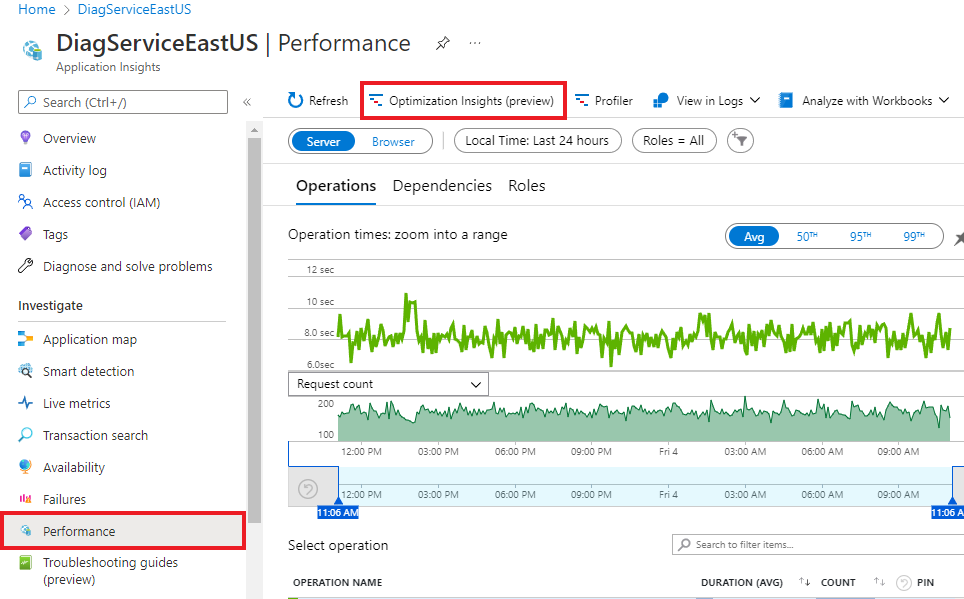Open the Request count dropdown

[389, 384]
